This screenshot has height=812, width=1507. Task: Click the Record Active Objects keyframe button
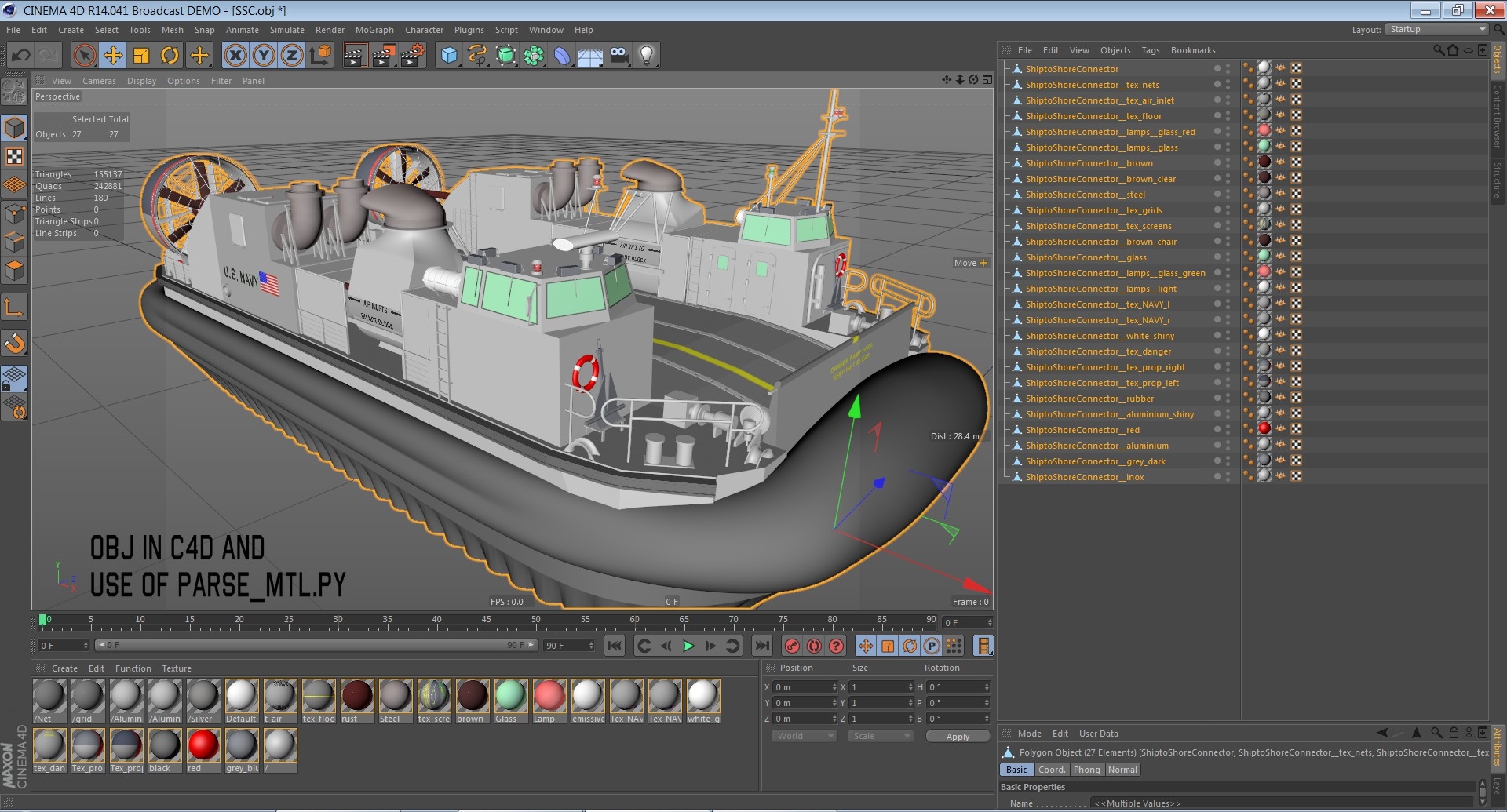point(792,646)
